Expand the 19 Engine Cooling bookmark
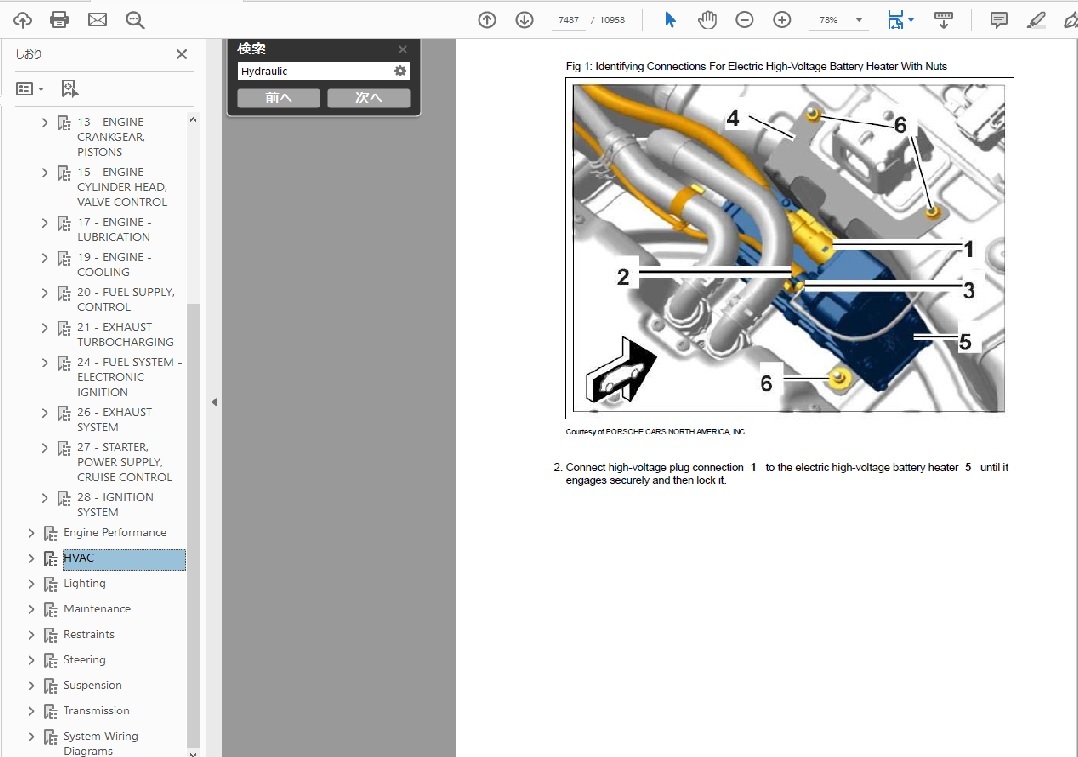This screenshot has height=757, width=1078. point(45,258)
